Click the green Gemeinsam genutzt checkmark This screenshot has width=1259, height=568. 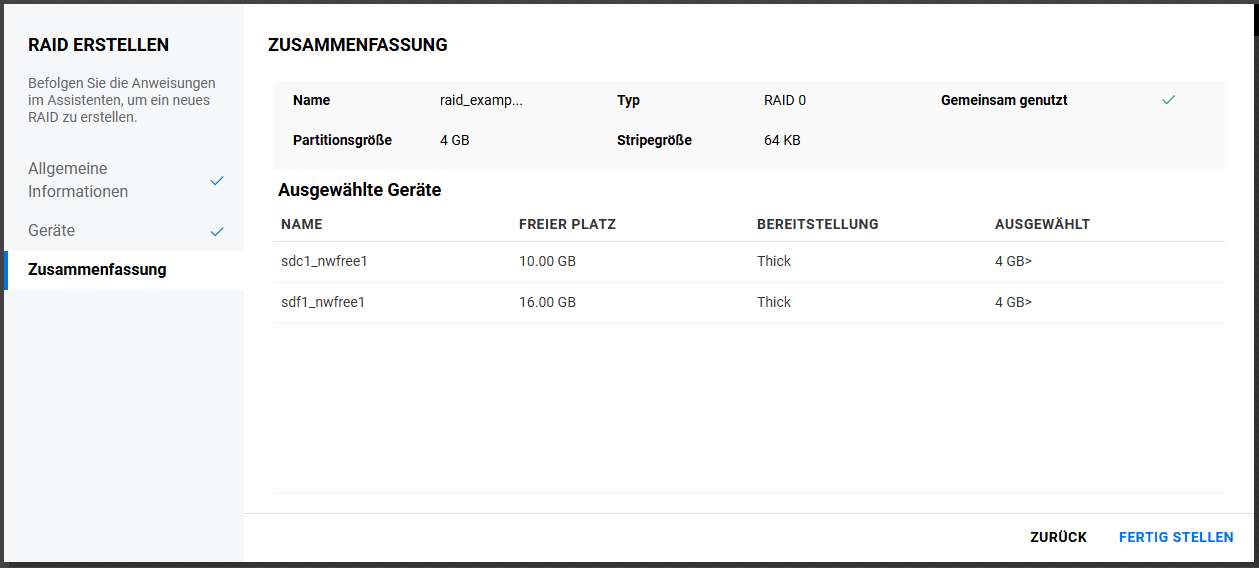click(1168, 100)
